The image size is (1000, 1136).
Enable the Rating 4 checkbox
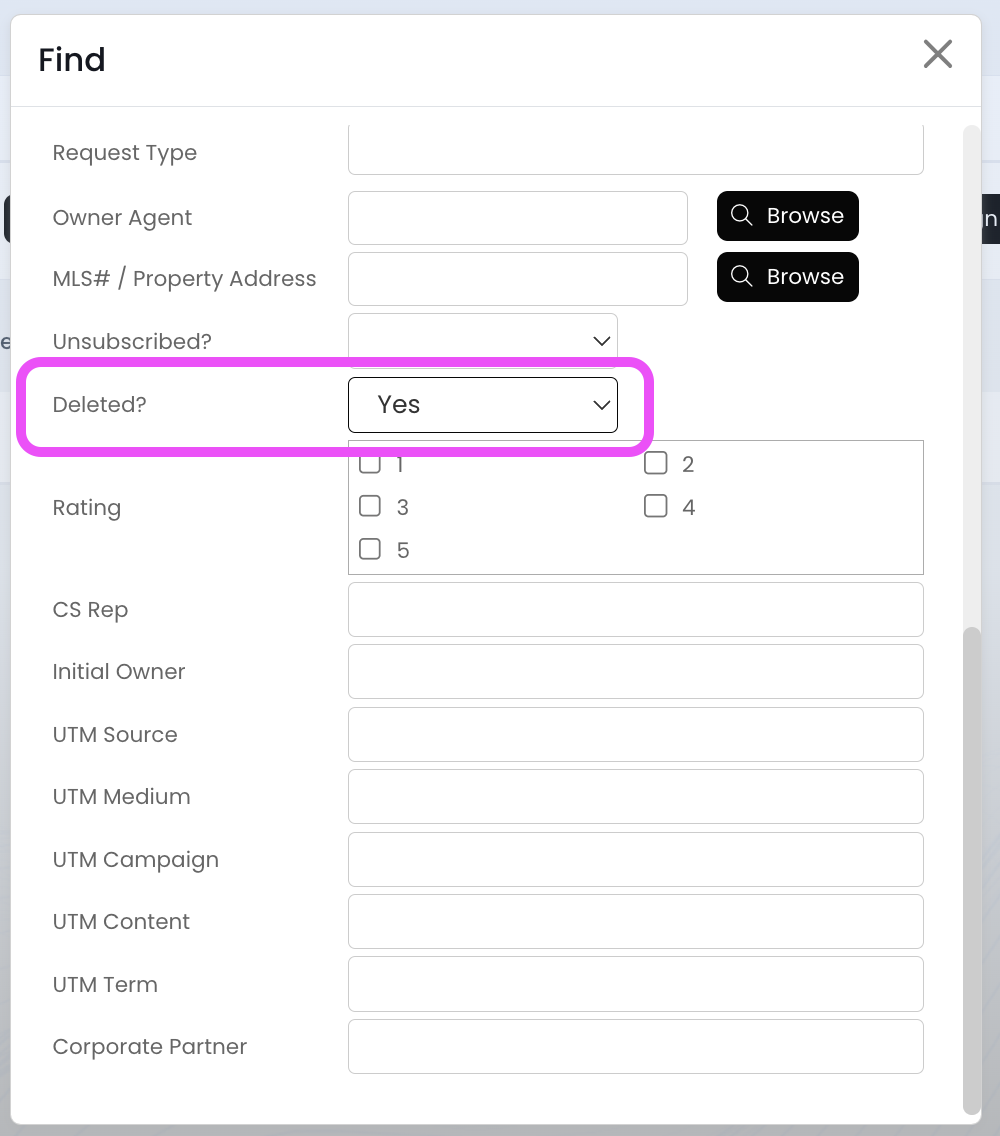click(656, 506)
